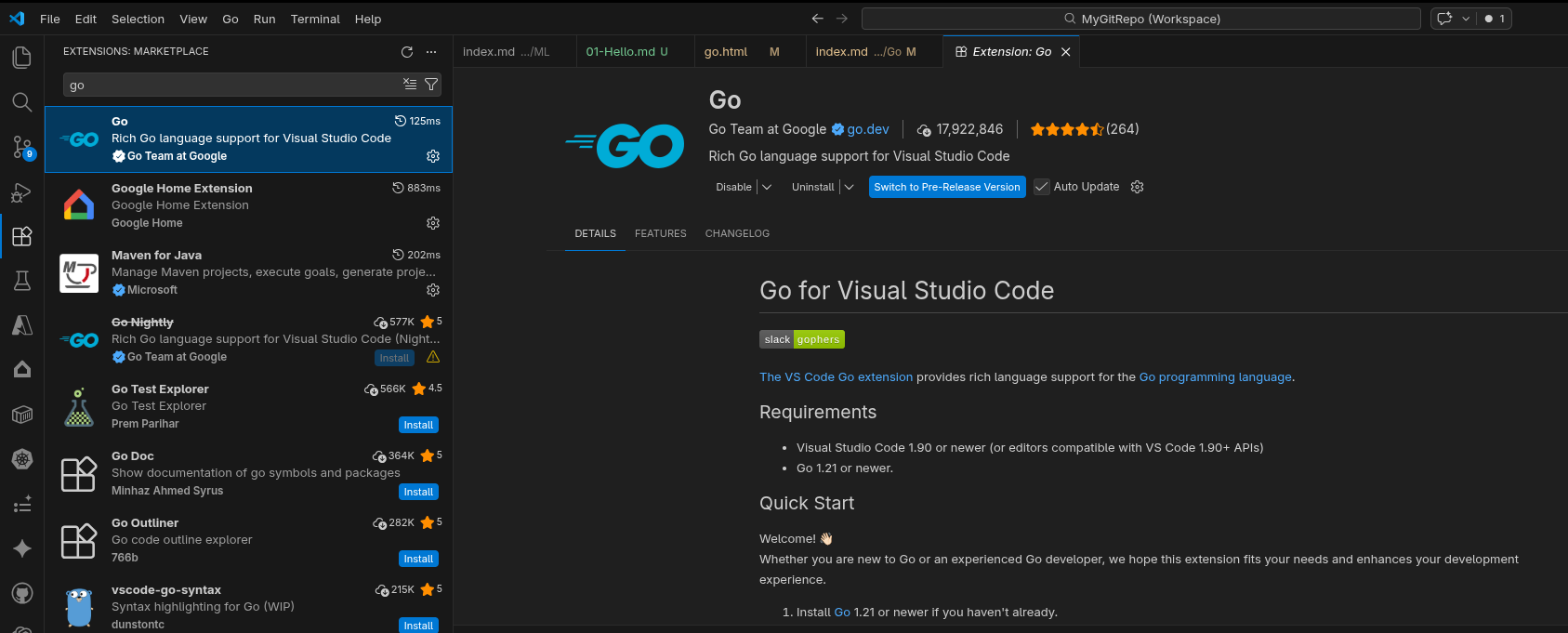Viewport: 1568px width, 633px height.
Task: Toggle the Auto Update checkbox
Action: tap(1042, 187)
